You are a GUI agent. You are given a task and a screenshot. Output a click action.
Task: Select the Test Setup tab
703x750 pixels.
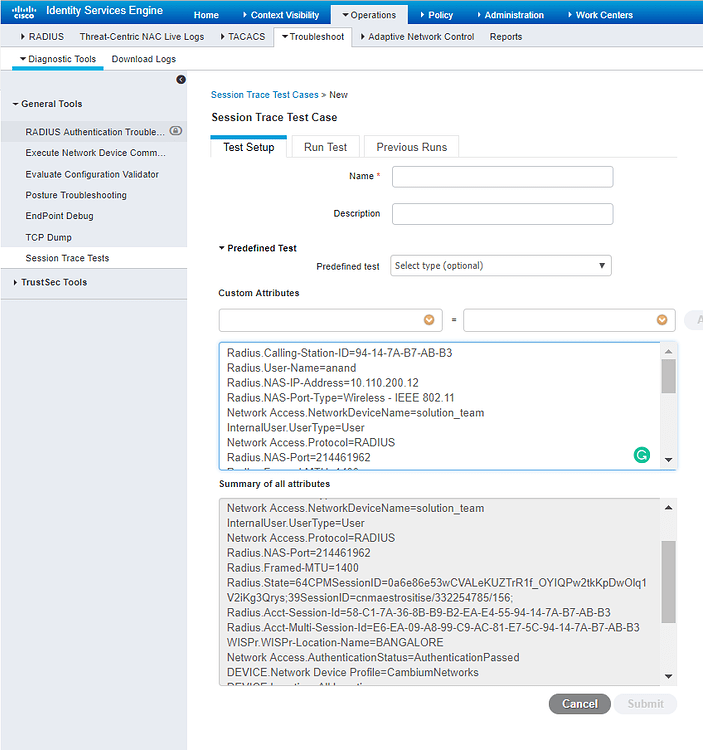point(249,147)
